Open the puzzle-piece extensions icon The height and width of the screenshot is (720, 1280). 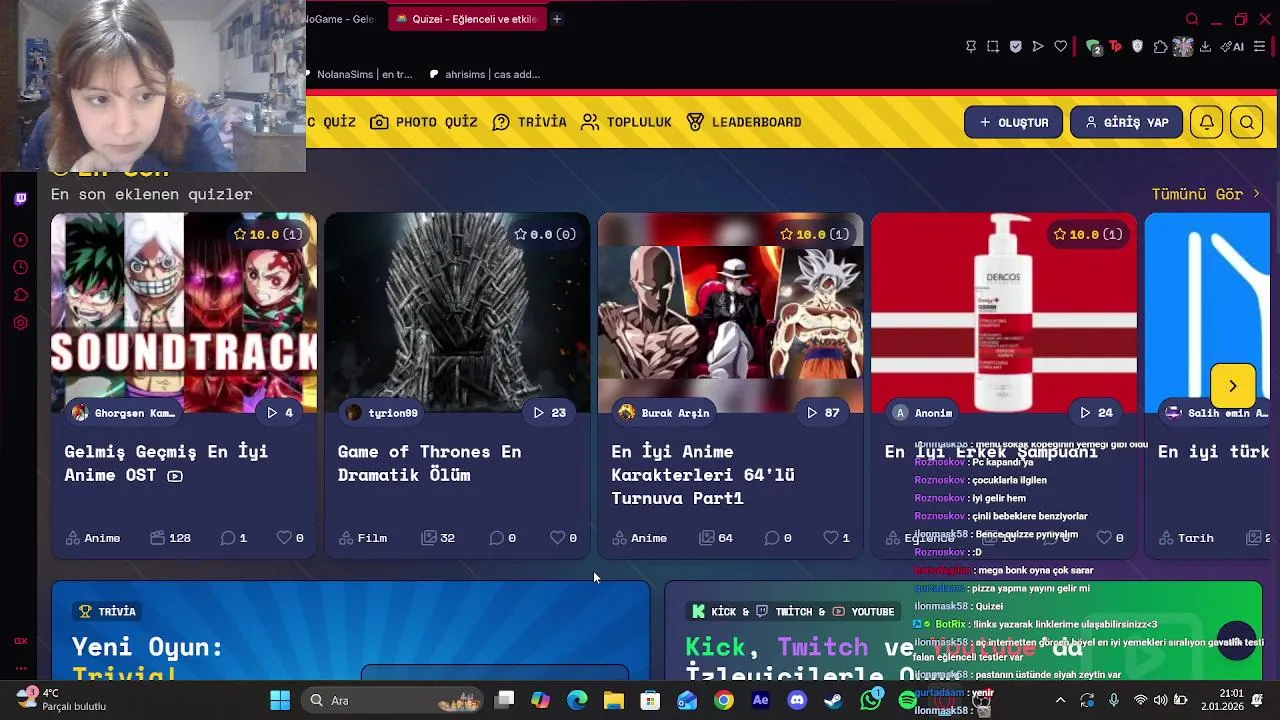pyautogui.click(x=1160, y=47)
